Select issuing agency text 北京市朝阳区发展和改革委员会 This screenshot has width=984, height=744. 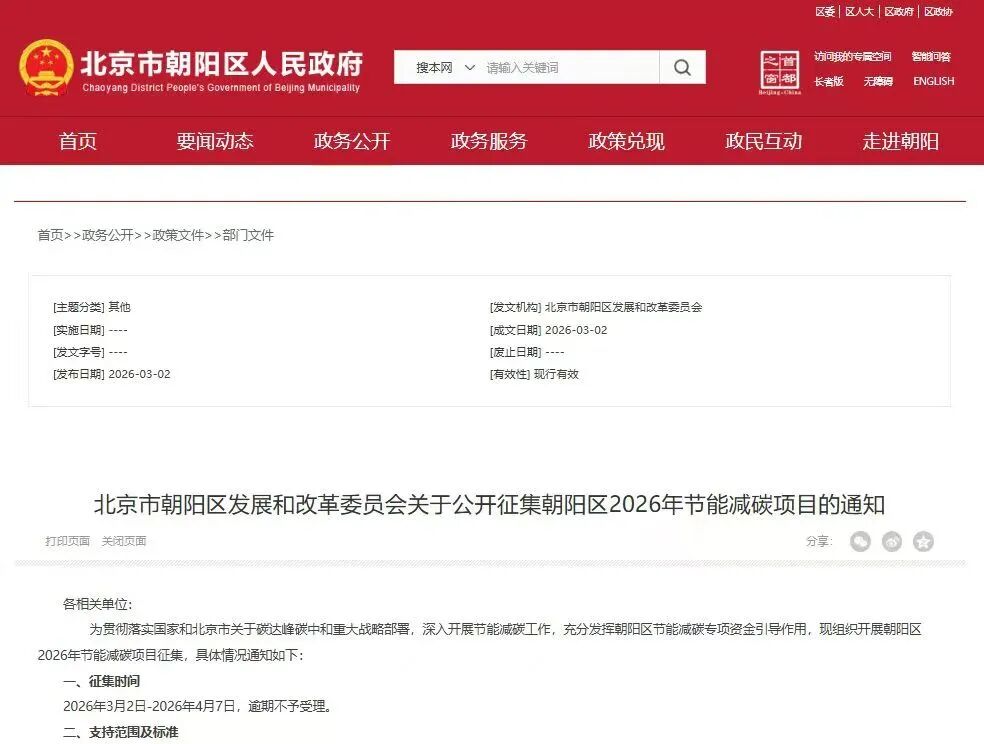coord(623,307)
